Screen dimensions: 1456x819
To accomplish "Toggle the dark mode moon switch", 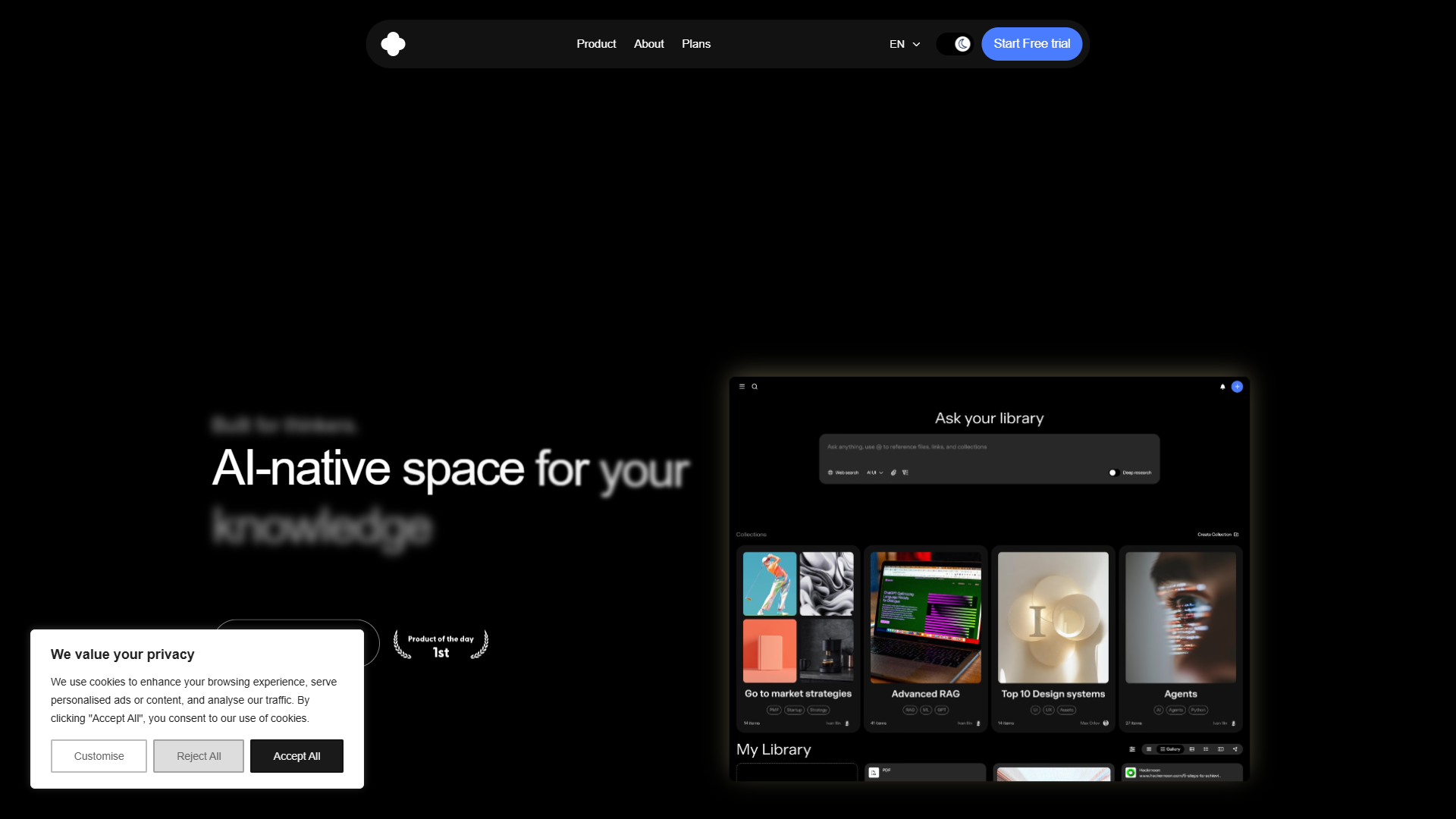I will [955, 44].
